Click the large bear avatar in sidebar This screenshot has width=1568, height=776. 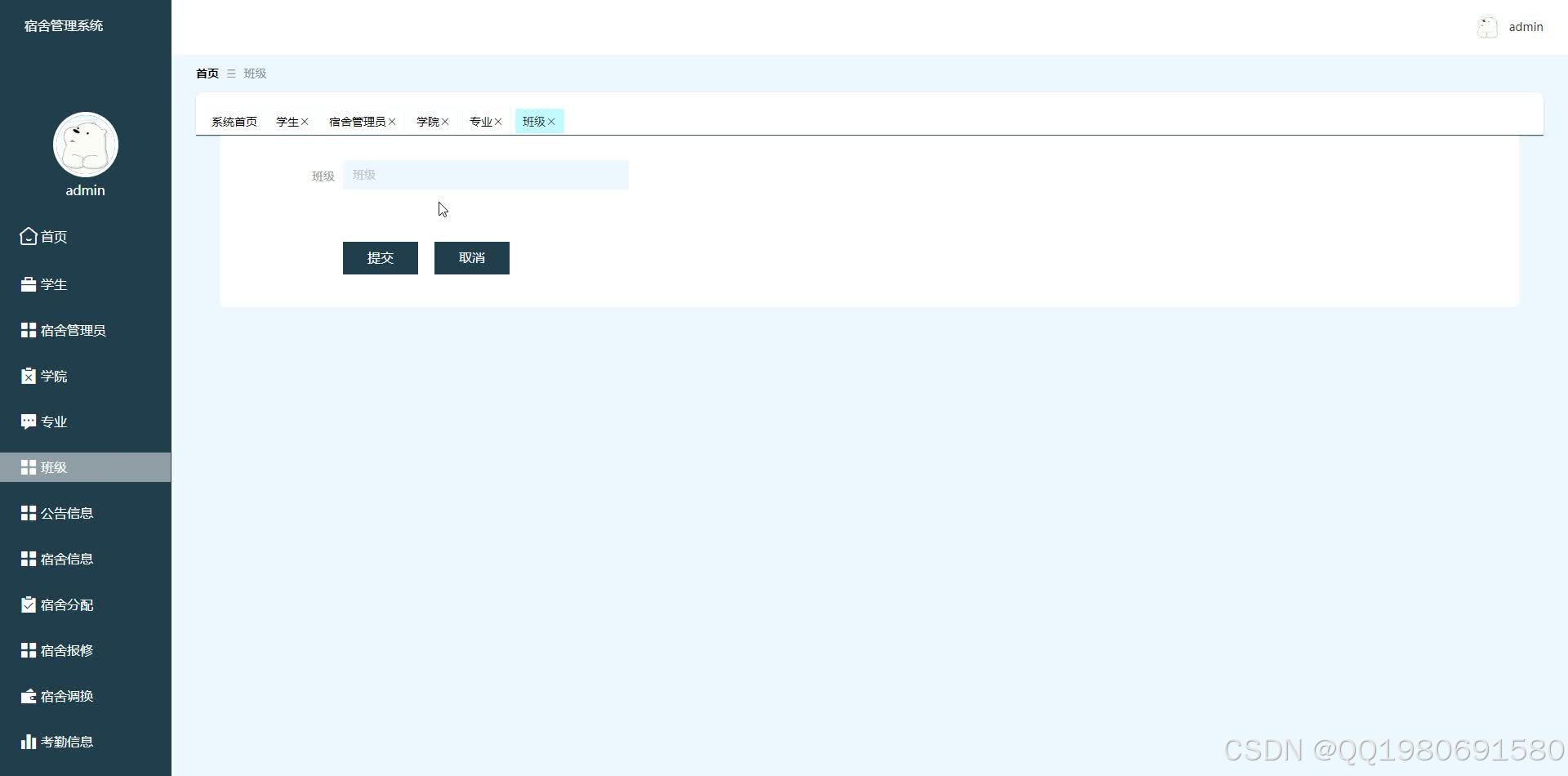click(x=86, y=145)
